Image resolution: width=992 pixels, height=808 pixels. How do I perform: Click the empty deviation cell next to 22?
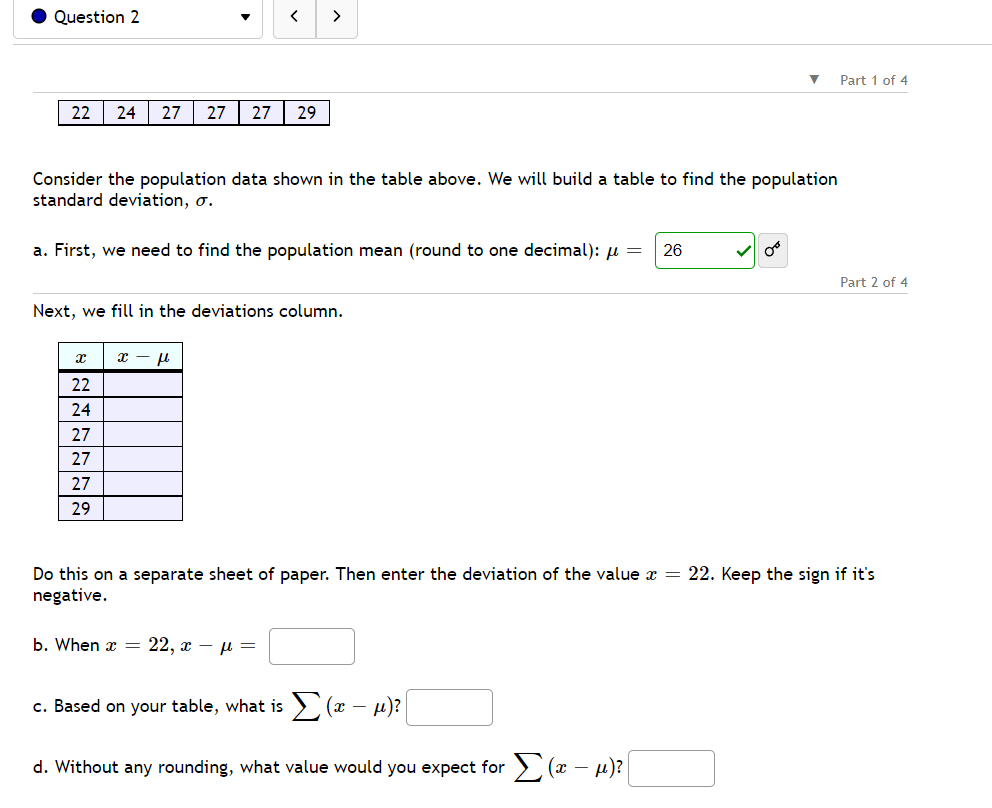141,384
